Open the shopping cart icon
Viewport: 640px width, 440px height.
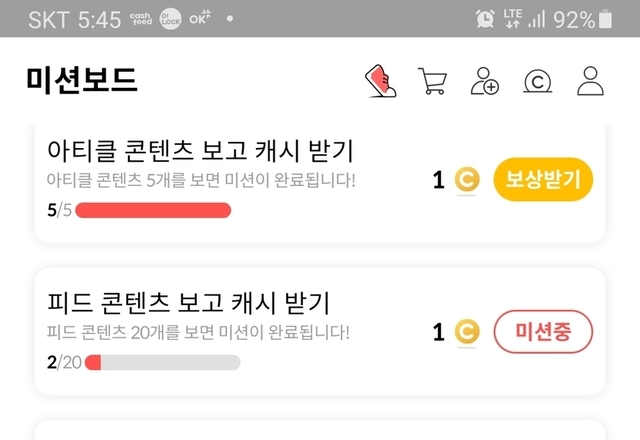[432, 82]
